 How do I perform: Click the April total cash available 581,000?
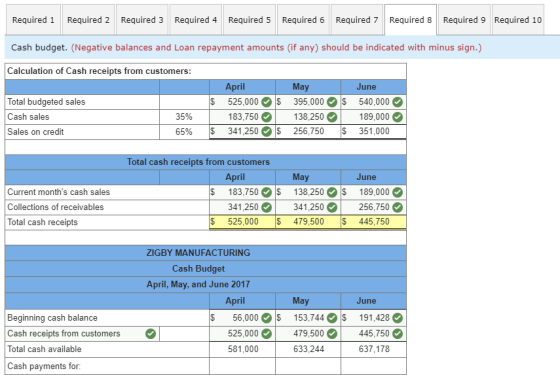click(242, 349)
